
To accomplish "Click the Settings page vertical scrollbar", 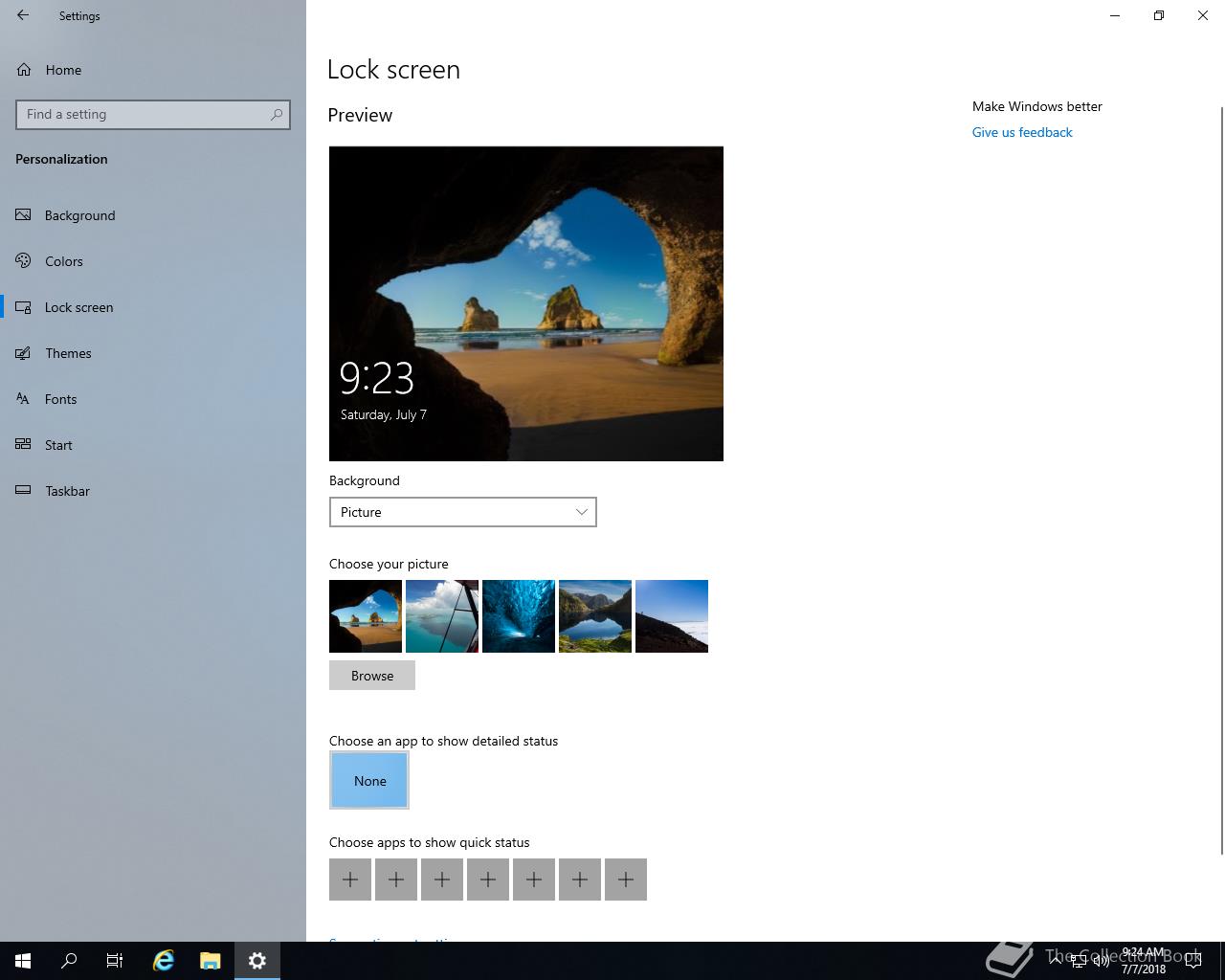I will click(1221, 479).
